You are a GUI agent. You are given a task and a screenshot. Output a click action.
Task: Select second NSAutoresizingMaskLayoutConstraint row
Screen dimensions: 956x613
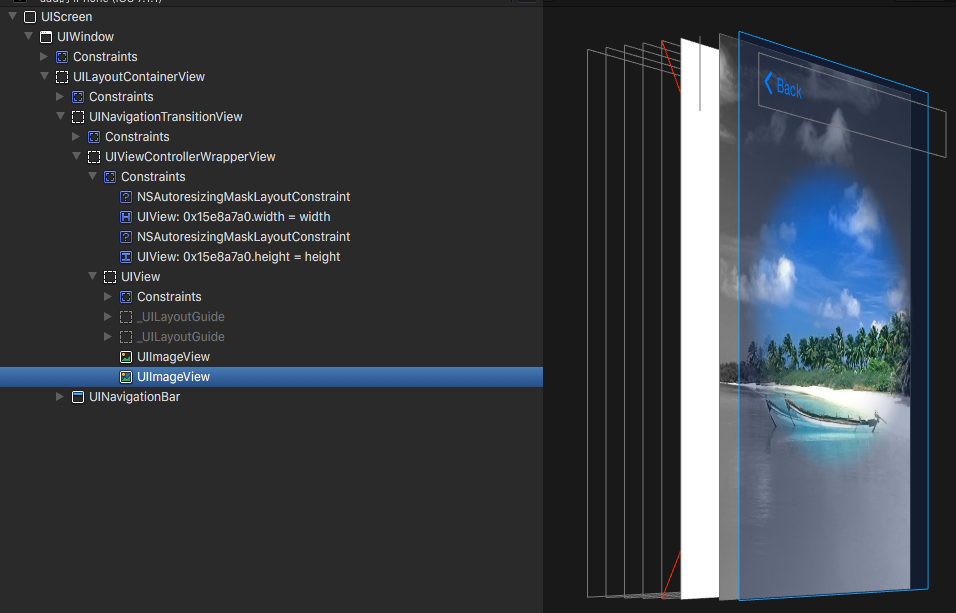click(x=243, y=237)
